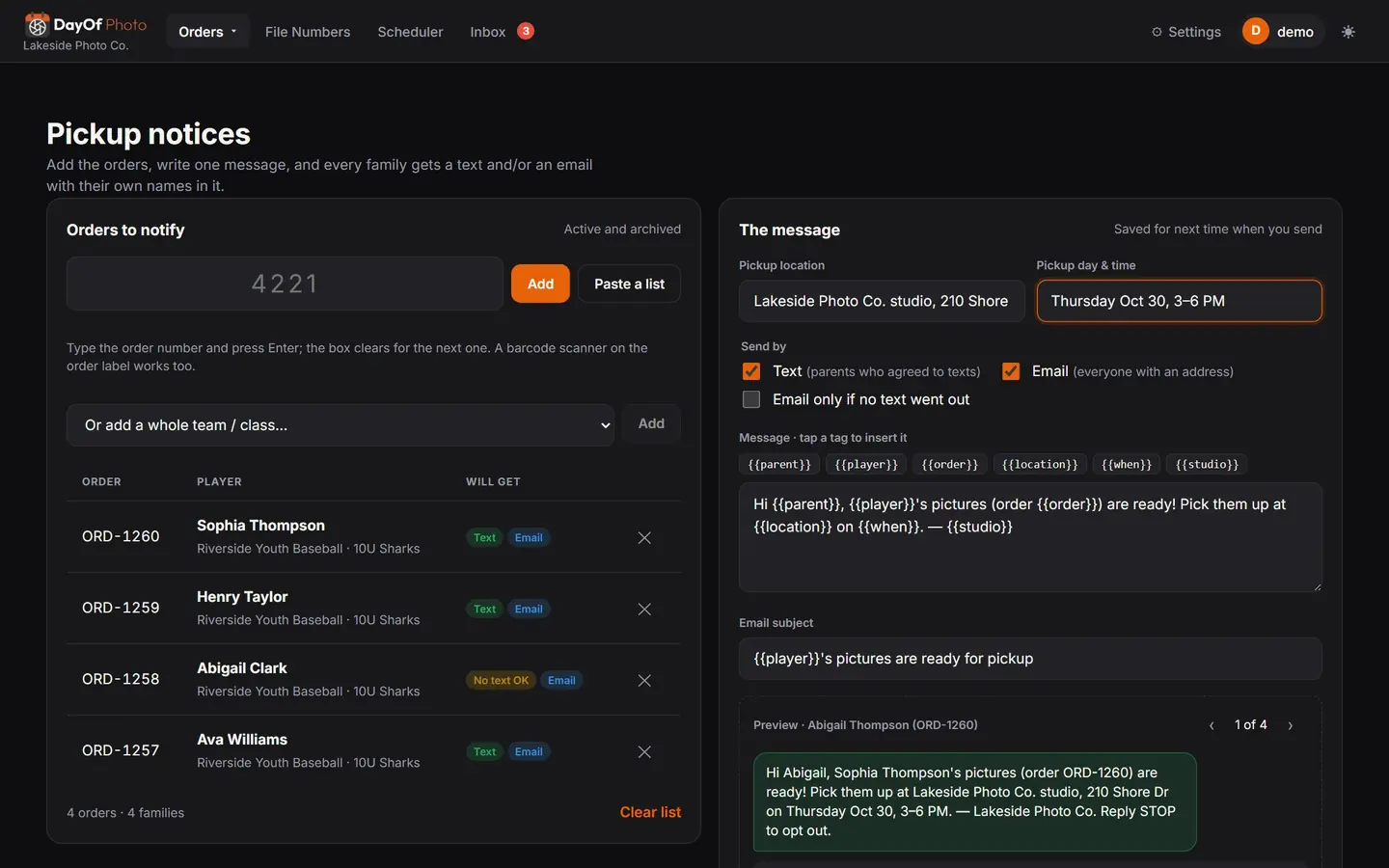Viewport: 1389px width, 868px height.
Task: Expand the 'Or add a whole team / class' dropdown
Action: point(340,425)
